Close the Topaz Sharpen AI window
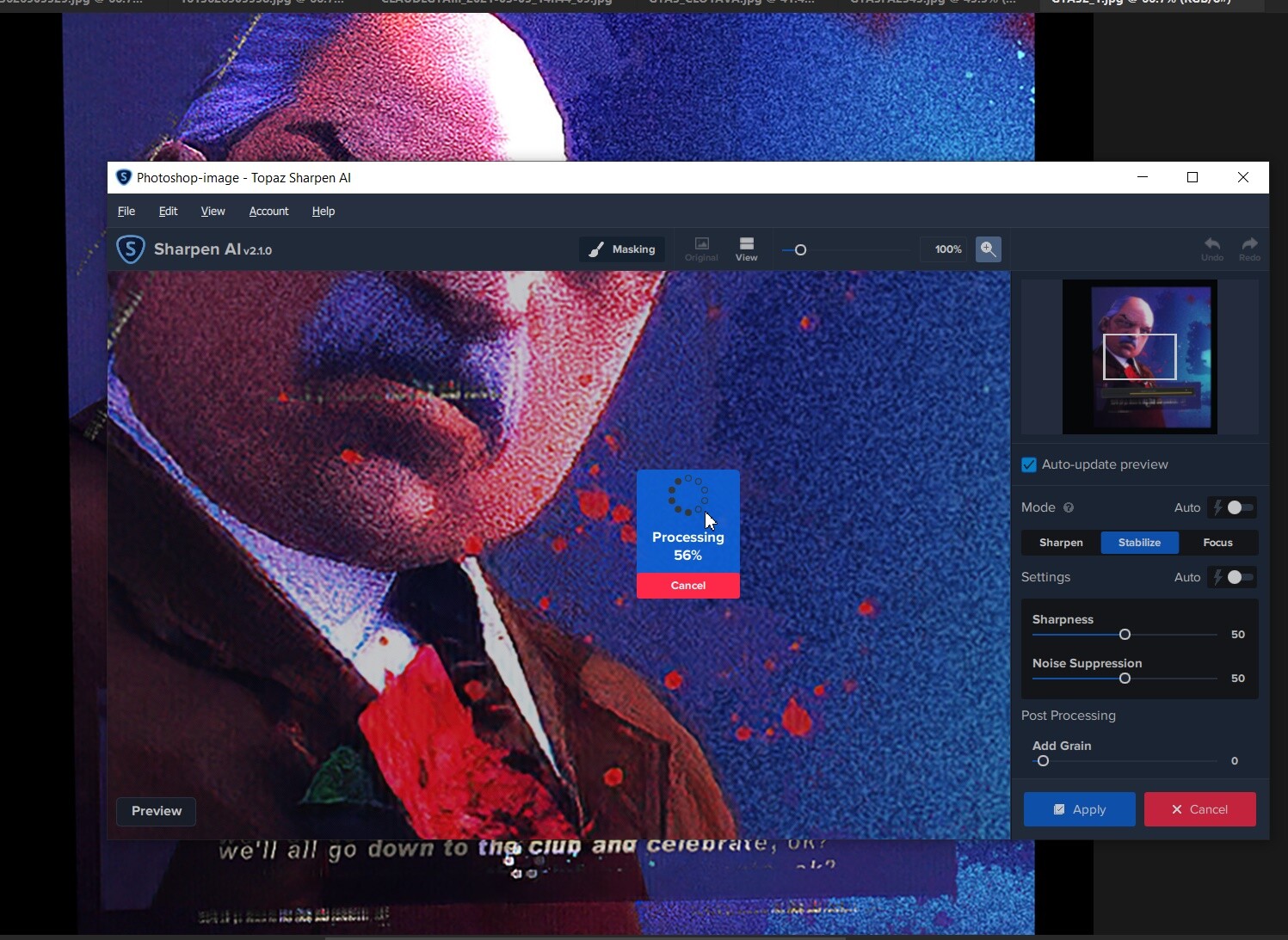Viewport: 1288px width, 940px height. (x=1243, y=177)
